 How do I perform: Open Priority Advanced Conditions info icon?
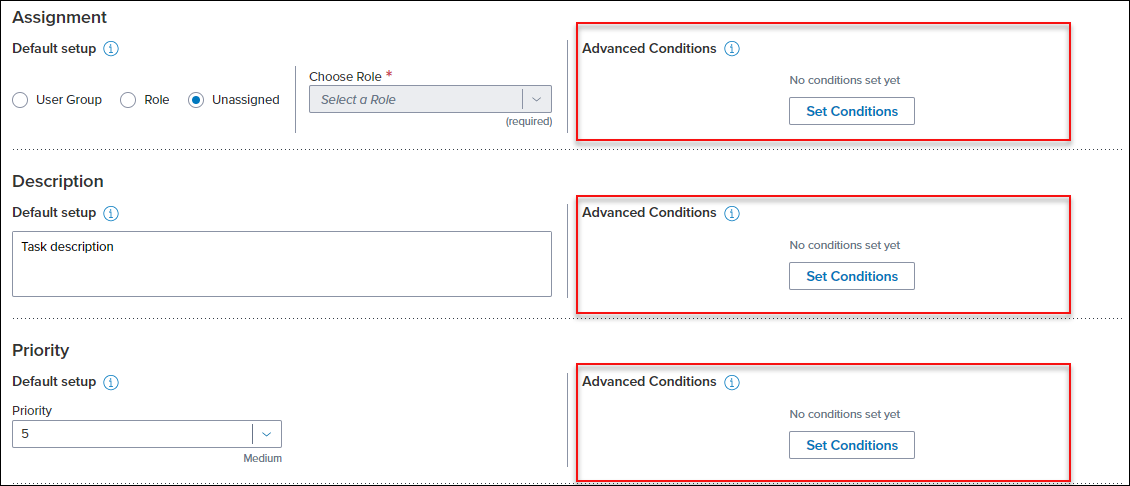[732, 382]
